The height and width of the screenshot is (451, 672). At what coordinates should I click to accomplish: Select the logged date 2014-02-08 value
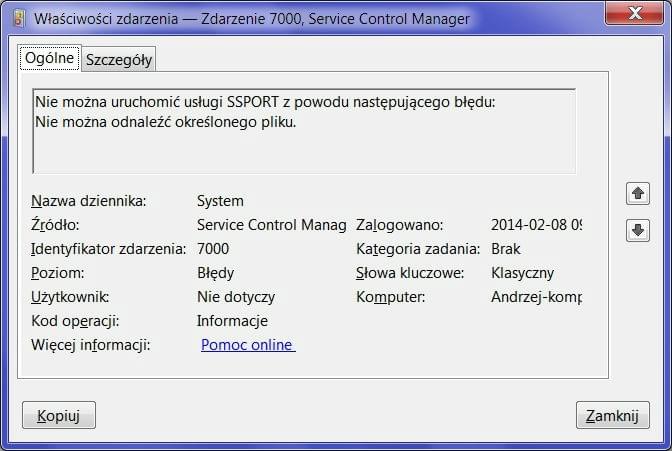[x=536, y=225]
